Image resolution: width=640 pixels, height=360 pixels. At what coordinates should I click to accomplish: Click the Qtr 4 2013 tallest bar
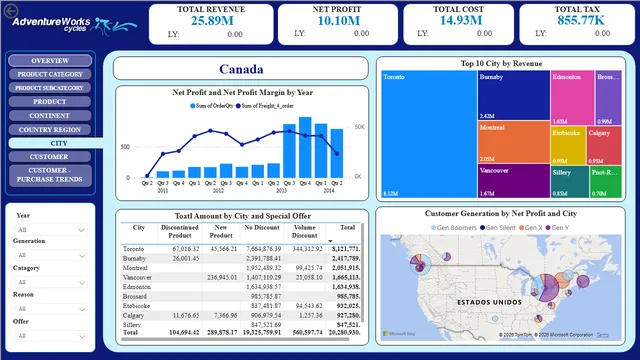click(305, 147)
